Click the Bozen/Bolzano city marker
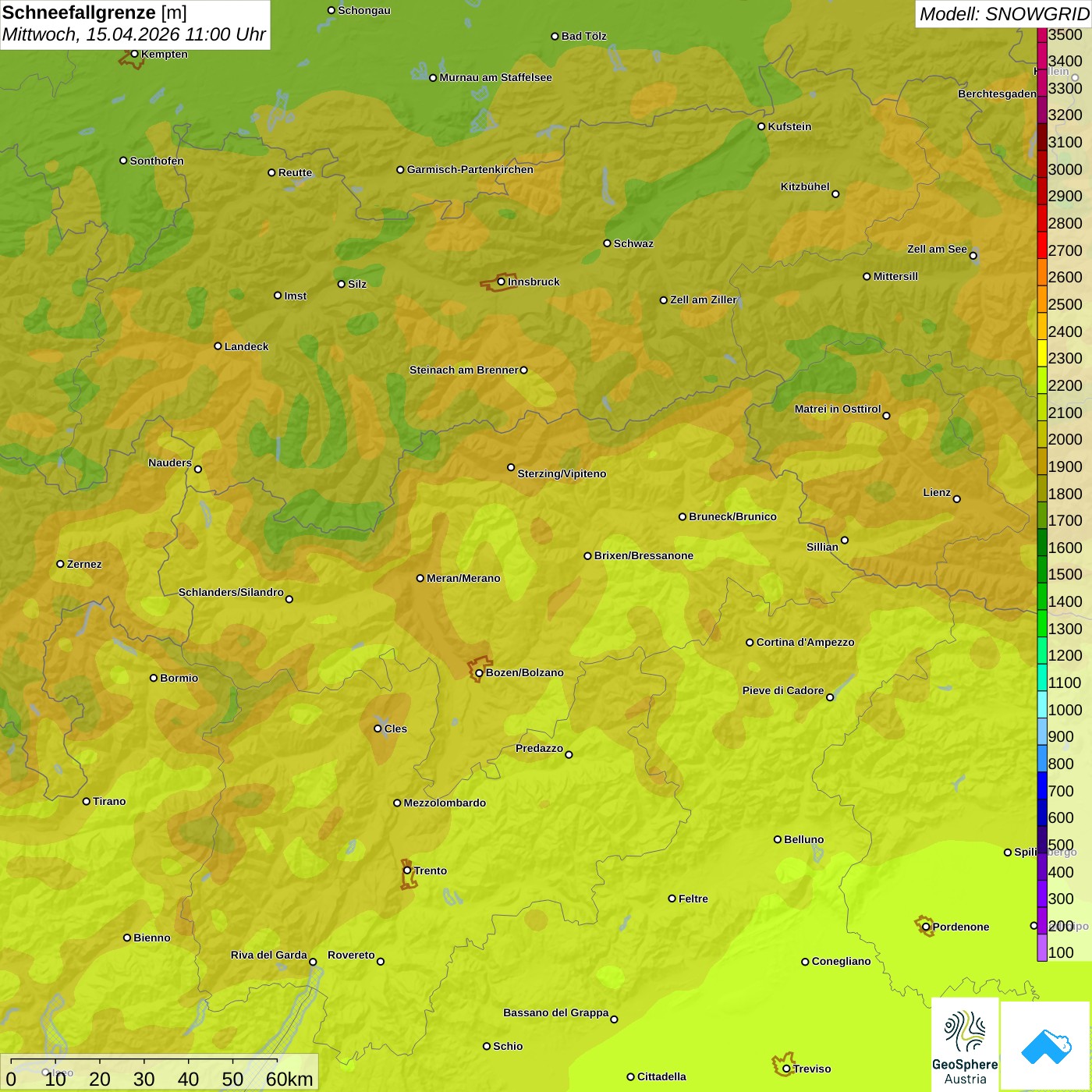 coord(480,672)
